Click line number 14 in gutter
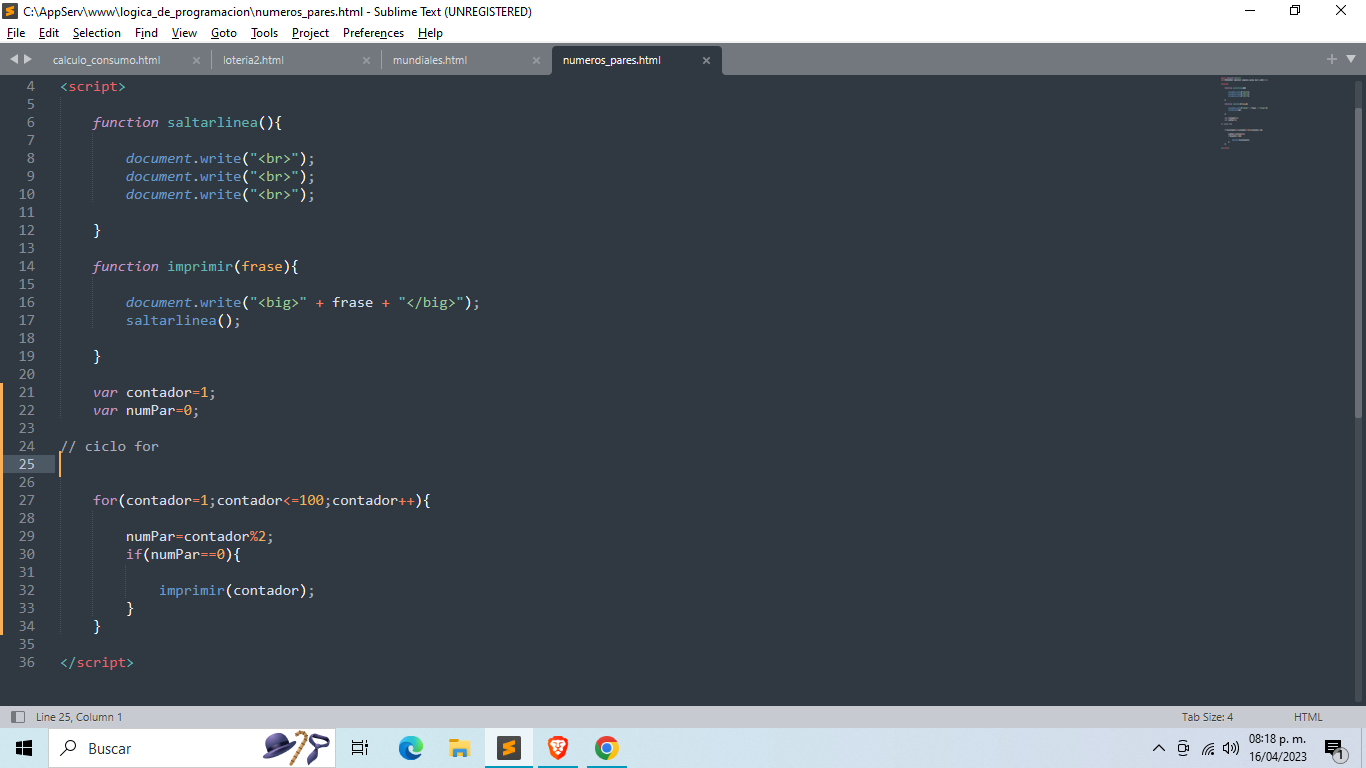The image size is (1366, 768). click(26, 266)
